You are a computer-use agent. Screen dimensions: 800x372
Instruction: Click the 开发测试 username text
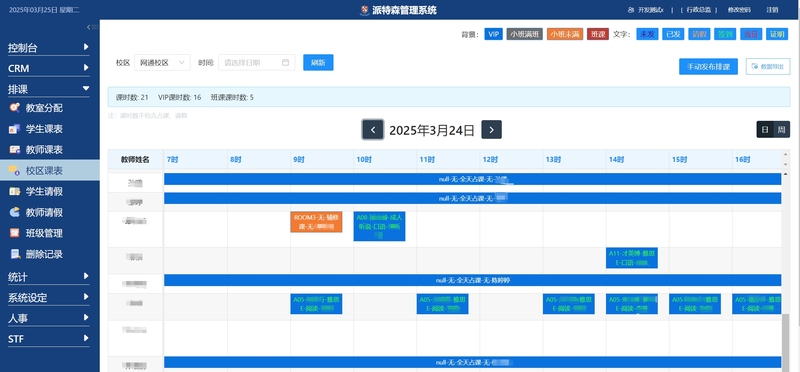pos(651,10)
